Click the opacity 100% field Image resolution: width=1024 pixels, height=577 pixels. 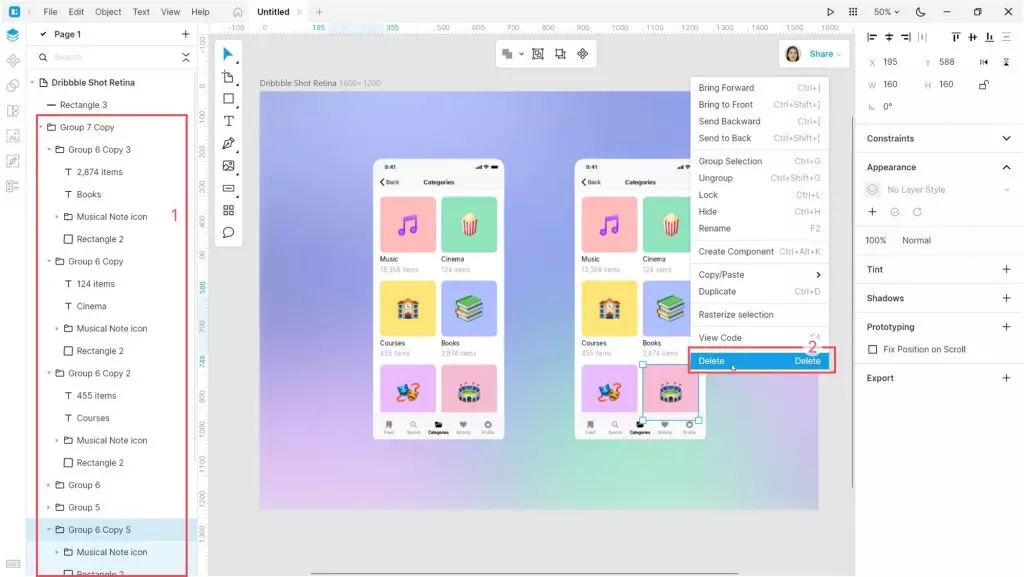(876, 240)
